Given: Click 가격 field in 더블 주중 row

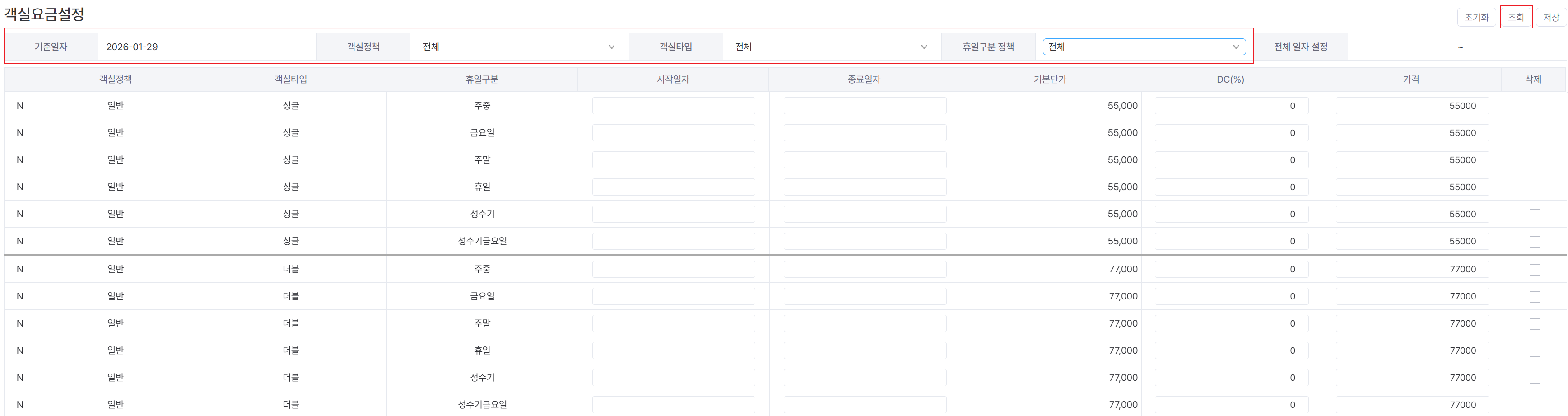Looking at the screenshot, I should coord(1412,269).
